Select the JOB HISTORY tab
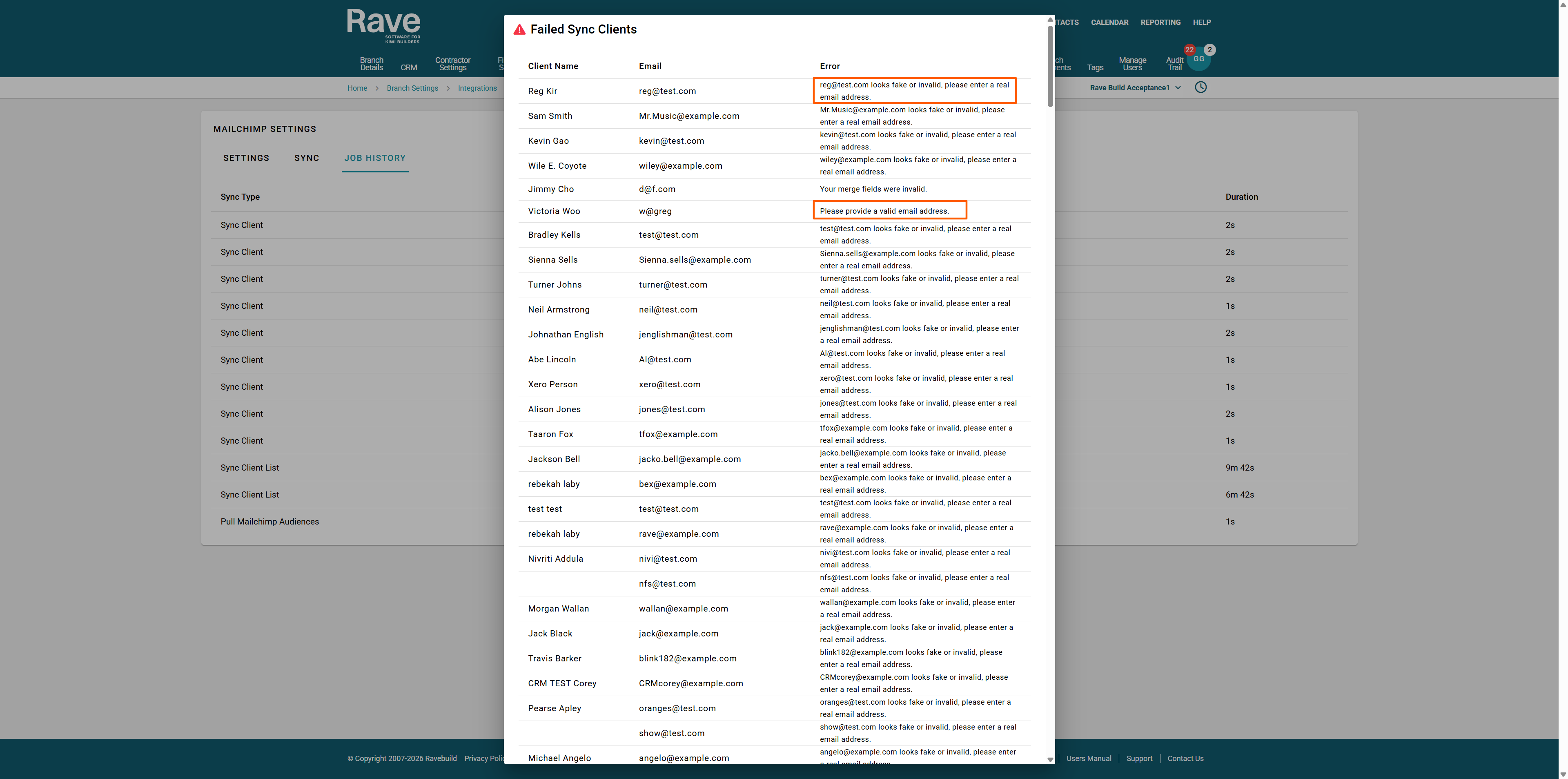1568x779 pixels. 375,158
